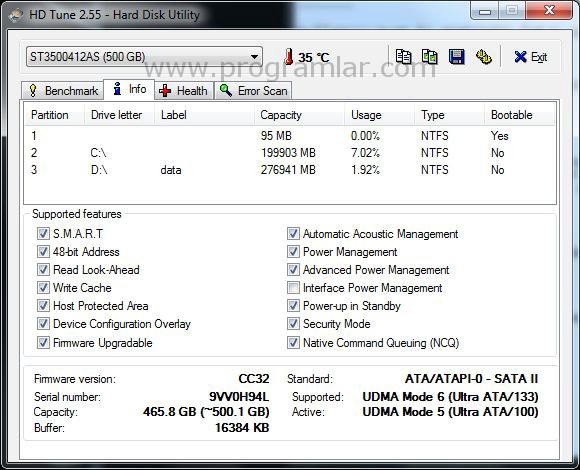
Task: Click the bootable 'Yes' cell
Action: [x=500, y=136]
